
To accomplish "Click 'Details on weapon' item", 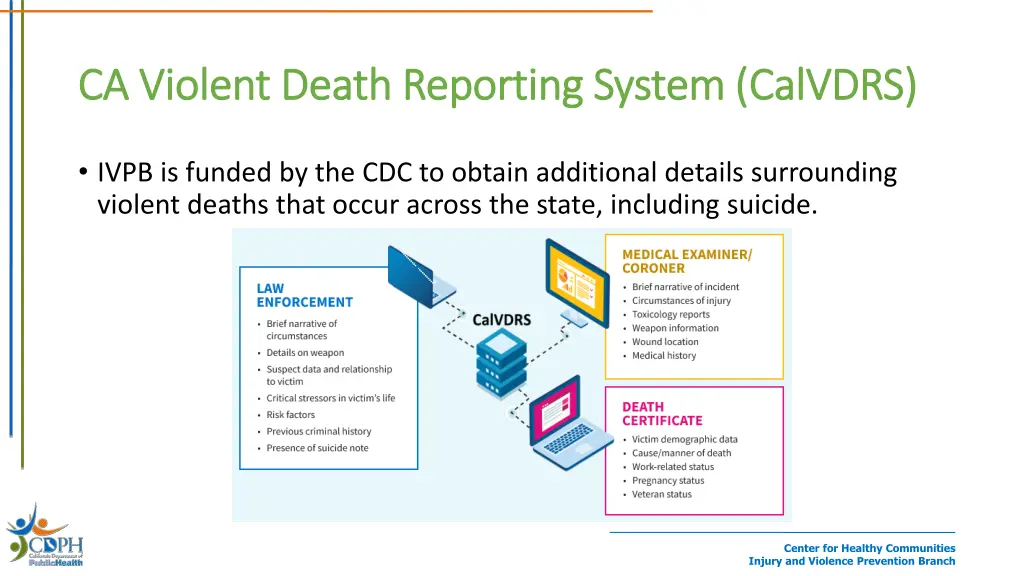I will pyautogui.click(x=305, y=353).
